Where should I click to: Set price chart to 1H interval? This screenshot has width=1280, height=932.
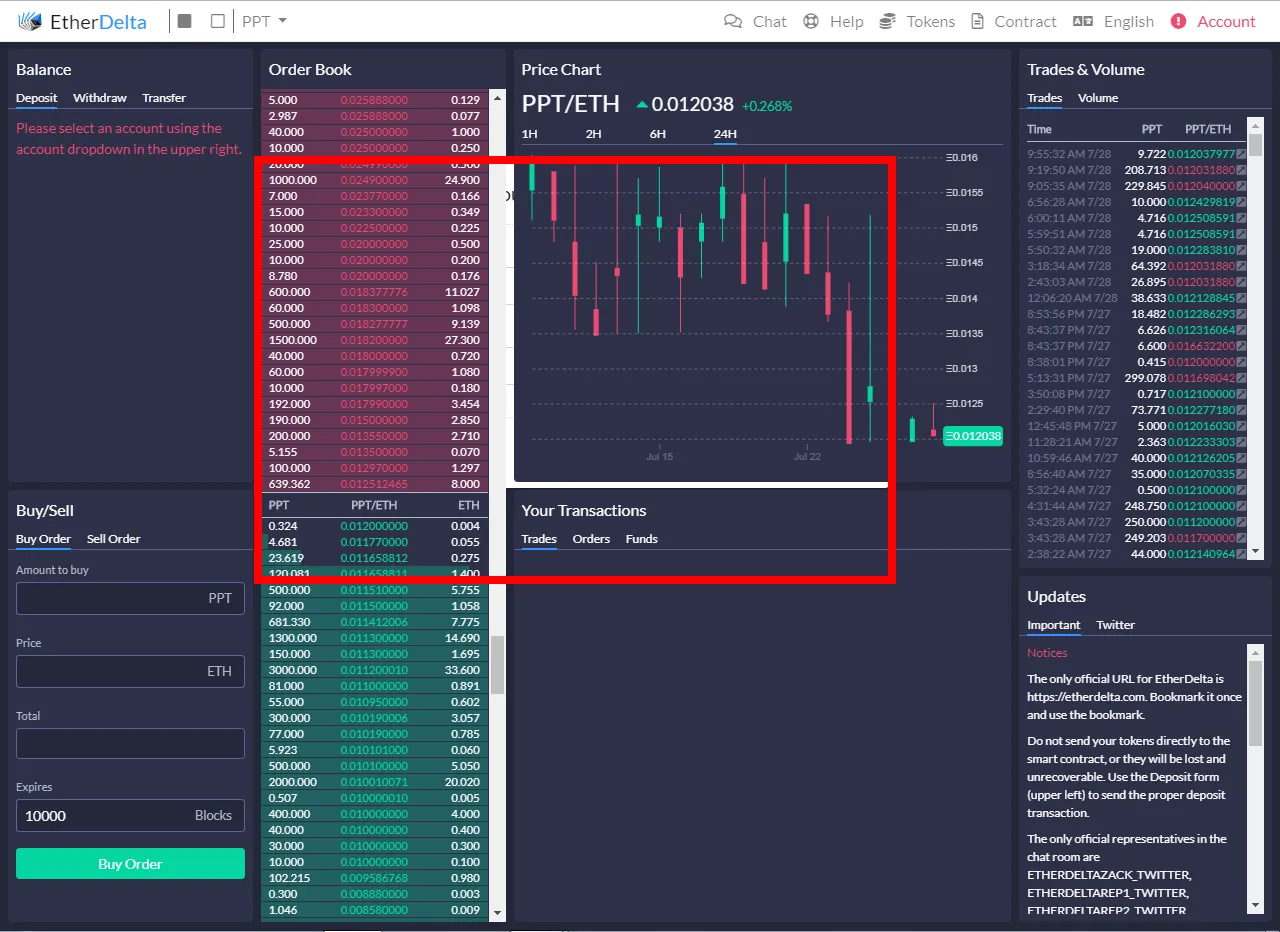tap(530, 134)
